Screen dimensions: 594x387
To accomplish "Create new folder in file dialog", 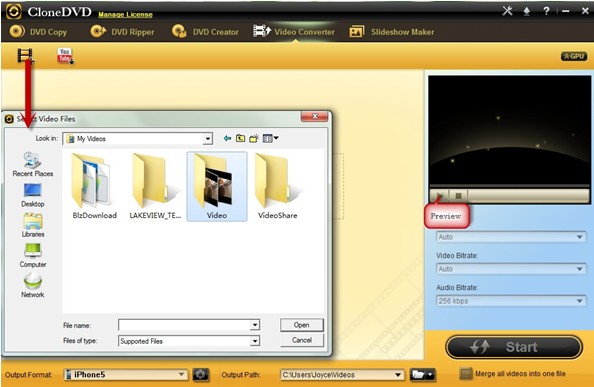I will point(253,139).
